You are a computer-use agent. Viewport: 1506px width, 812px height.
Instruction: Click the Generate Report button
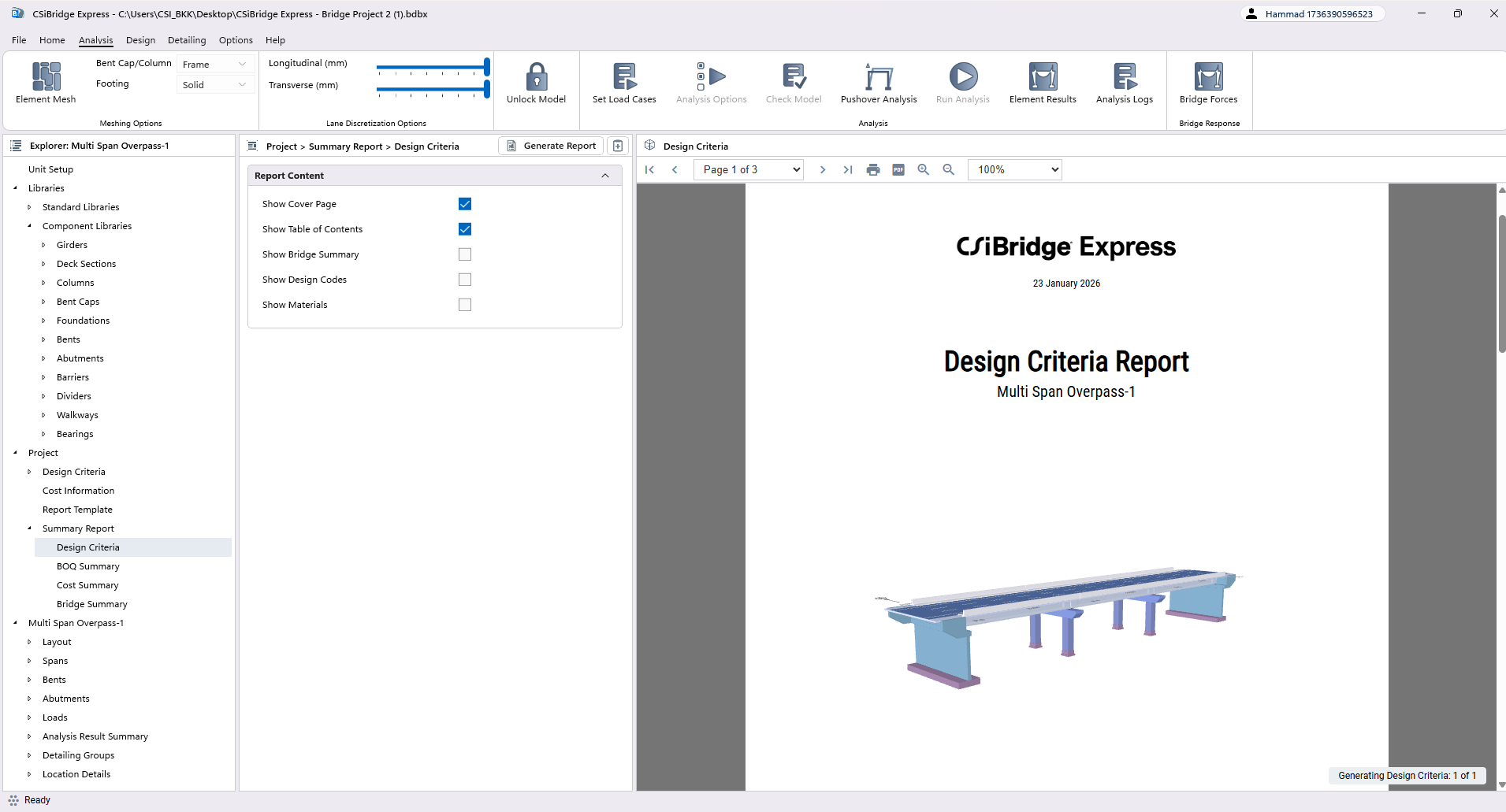coord(551,146)
